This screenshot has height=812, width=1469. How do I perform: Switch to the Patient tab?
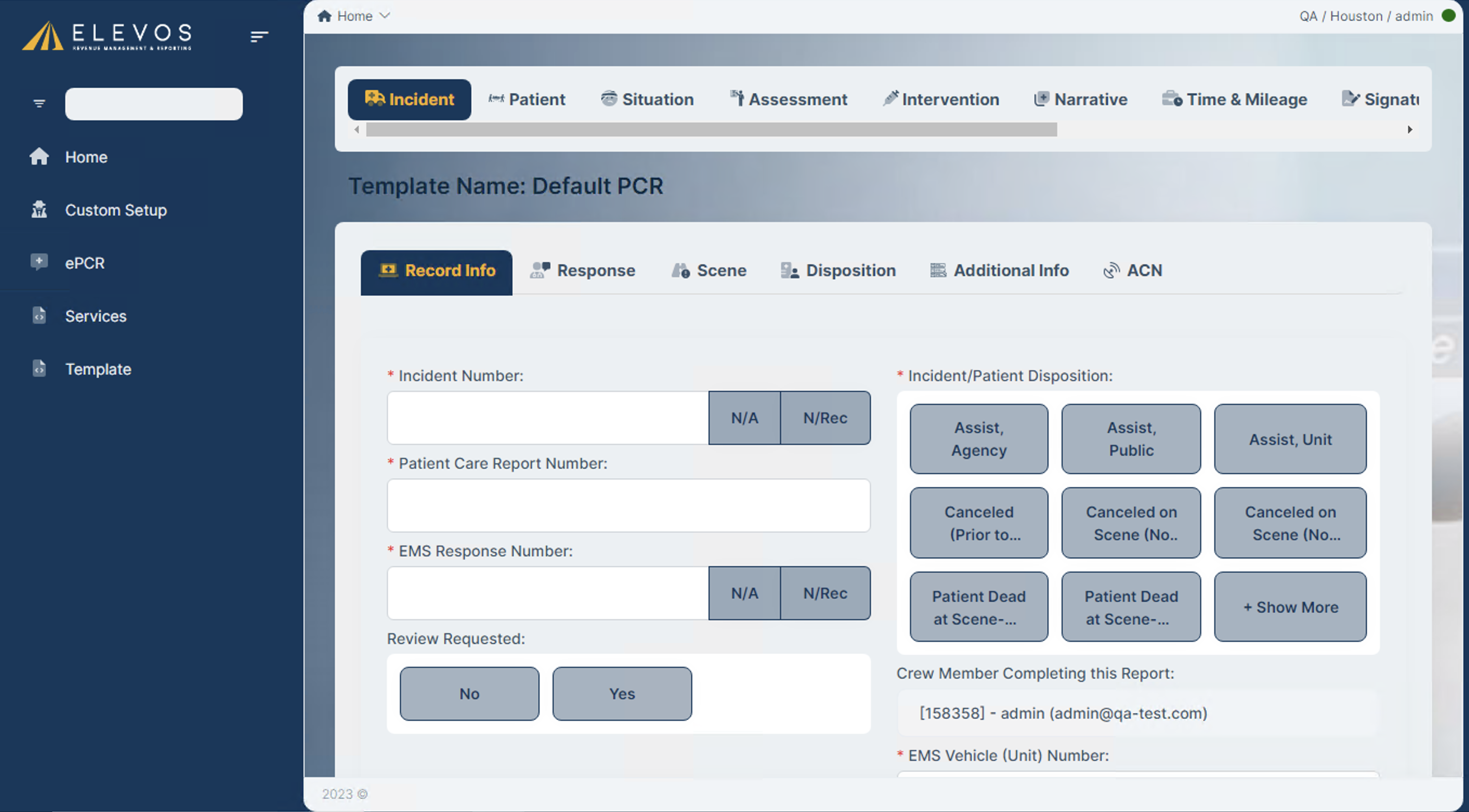pyautogui.click(x=527, y=99)
